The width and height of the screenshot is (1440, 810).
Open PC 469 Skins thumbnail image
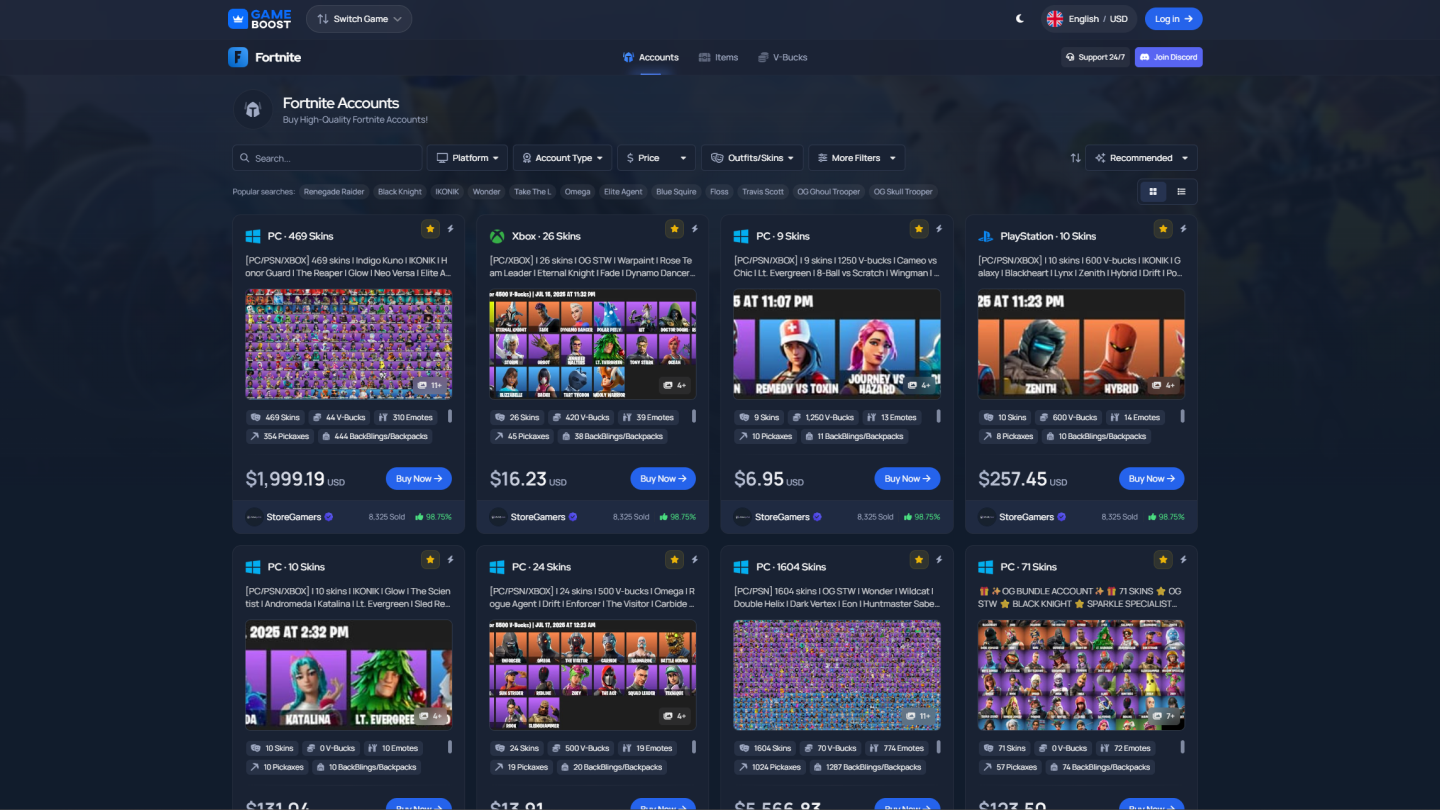[349, 344]
